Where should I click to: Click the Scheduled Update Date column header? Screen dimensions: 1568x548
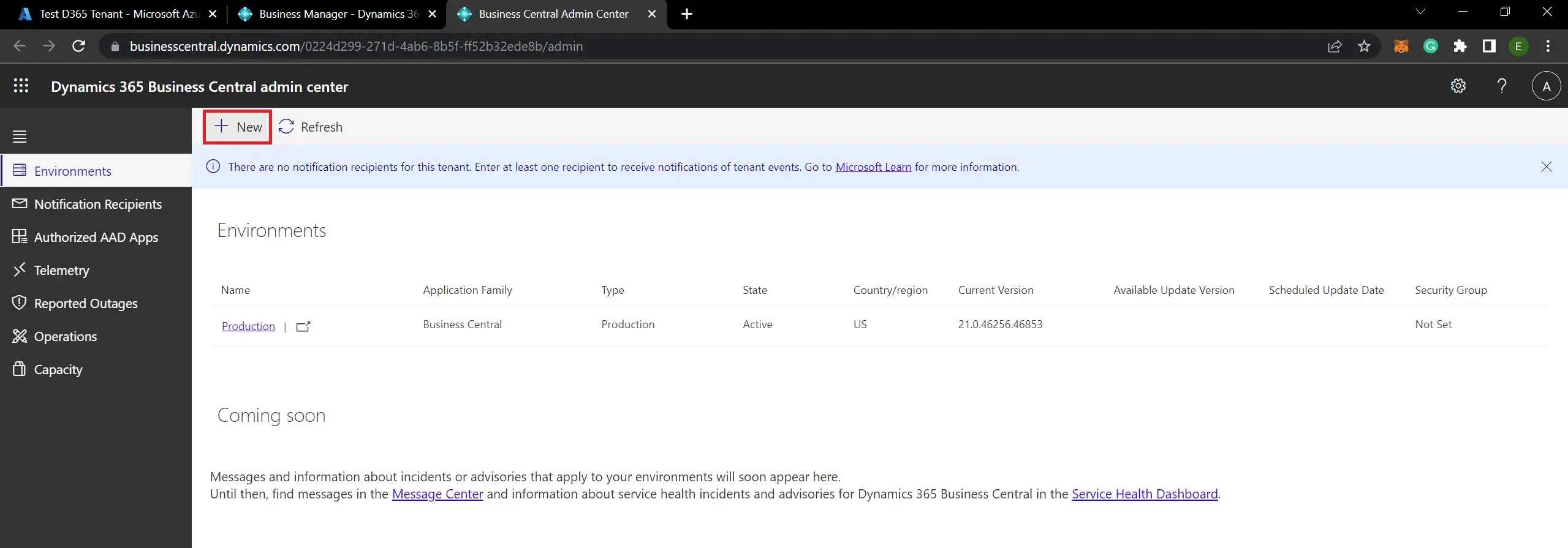pos(1326,290)
